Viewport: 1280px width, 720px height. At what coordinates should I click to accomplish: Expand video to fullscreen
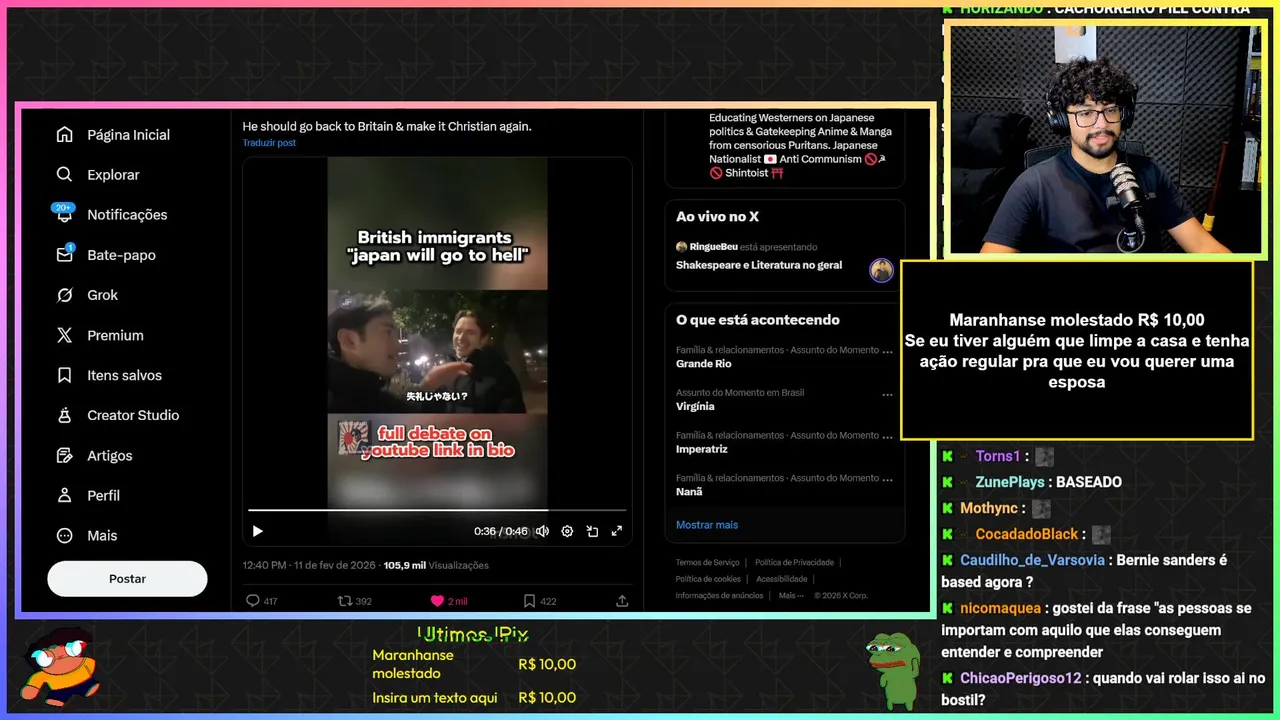[617, 531]
